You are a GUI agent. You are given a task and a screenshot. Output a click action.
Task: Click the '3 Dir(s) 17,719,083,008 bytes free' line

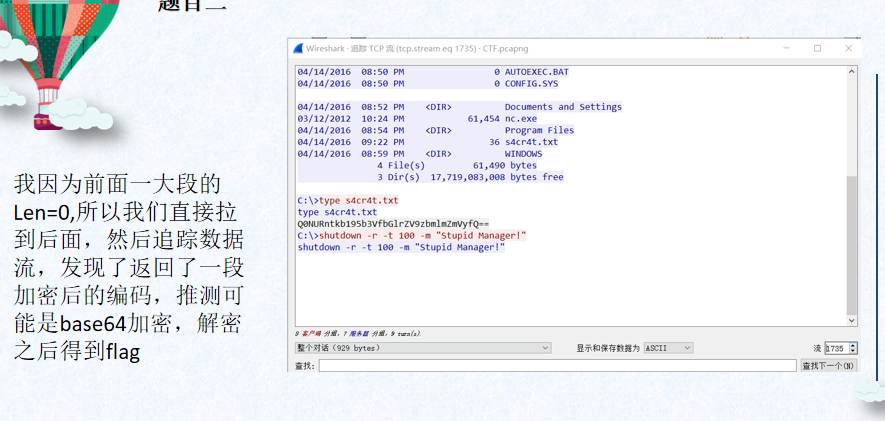click(x=470, y=177)
